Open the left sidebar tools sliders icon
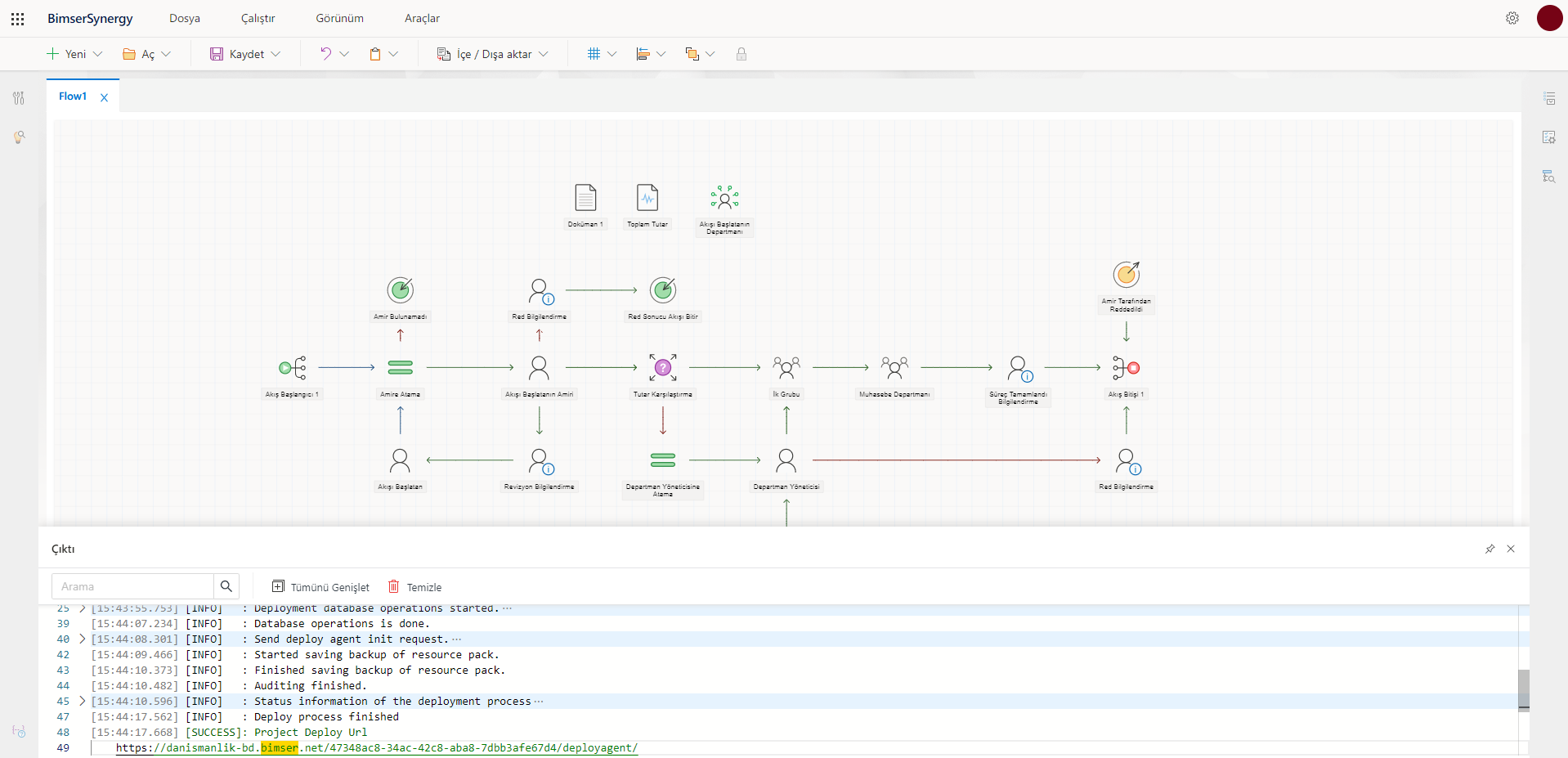 click(x=19, y=98)
